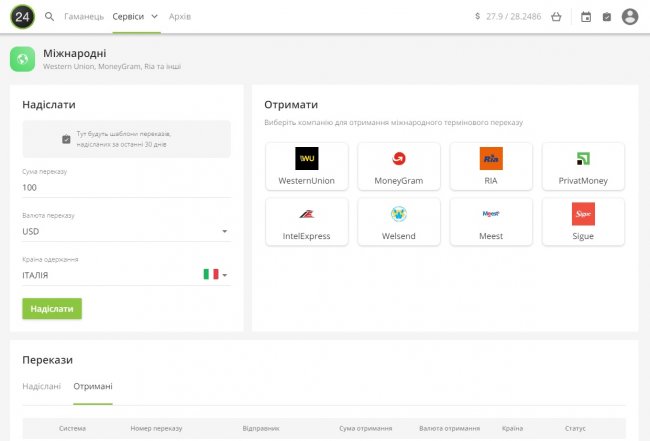Open the tasks checkmark icon in header

click(606, 17)
